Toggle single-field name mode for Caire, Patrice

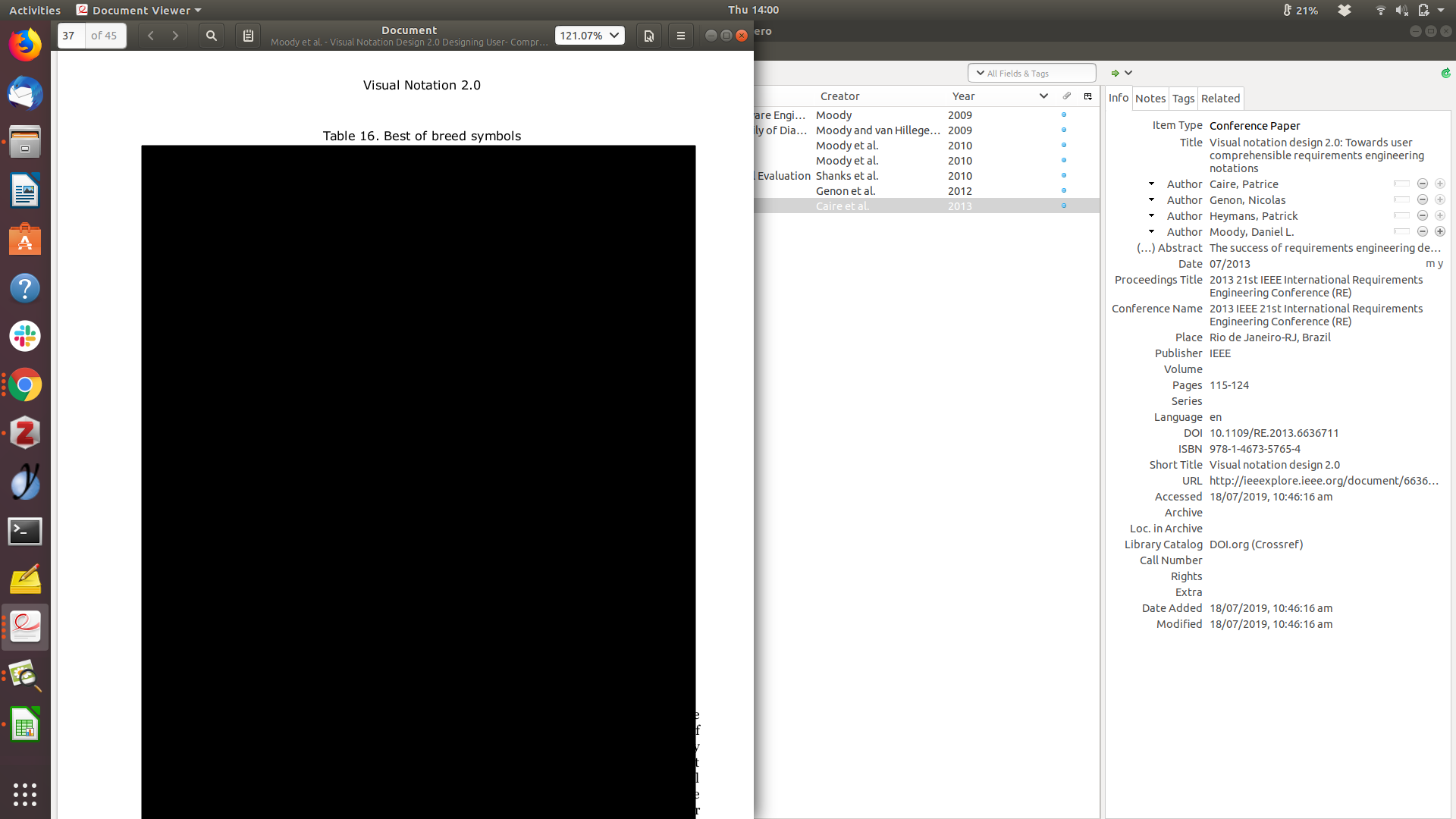[1401, 184]
